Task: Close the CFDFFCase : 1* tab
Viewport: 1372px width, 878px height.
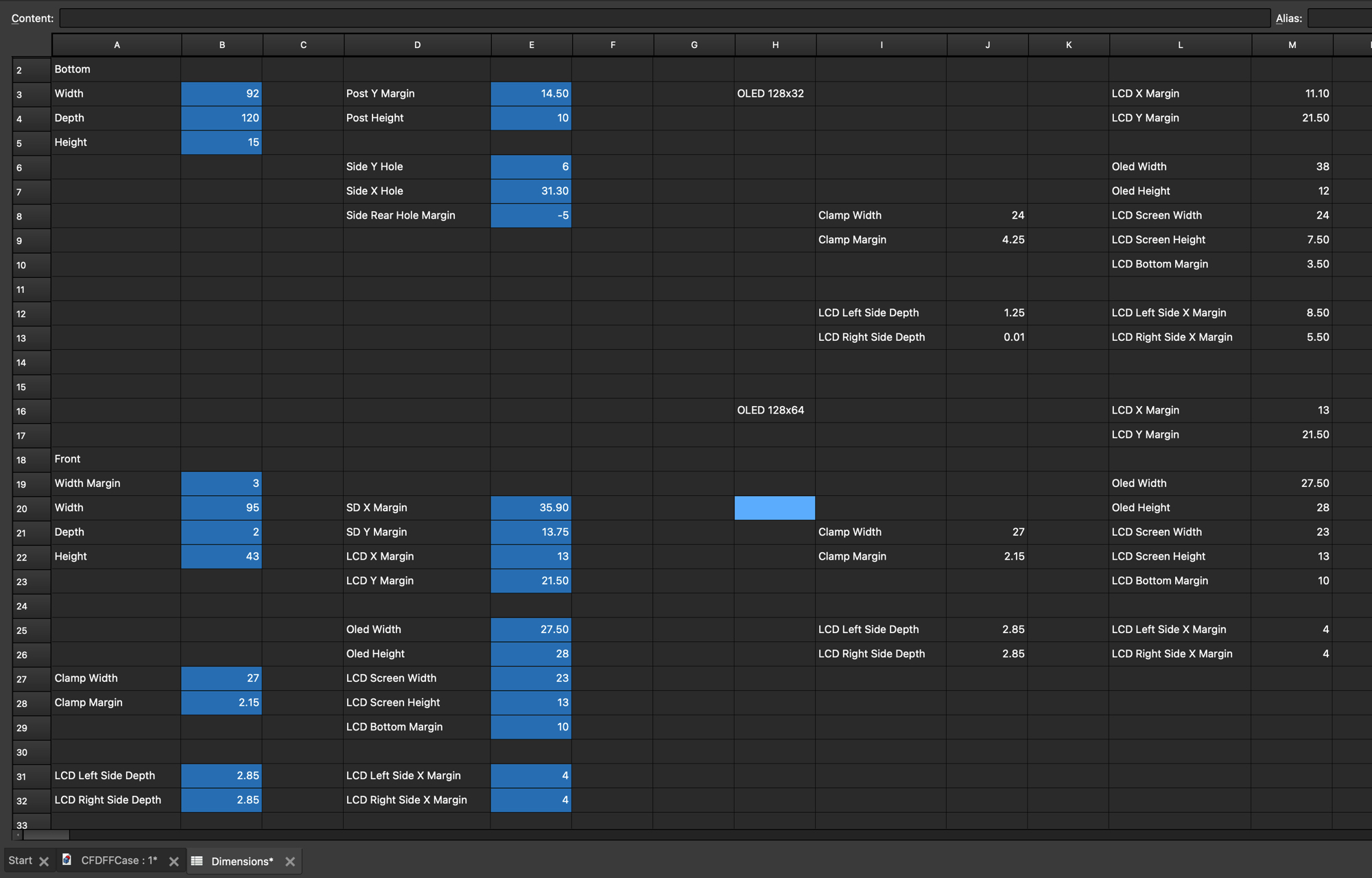Action: coord(174,862)
